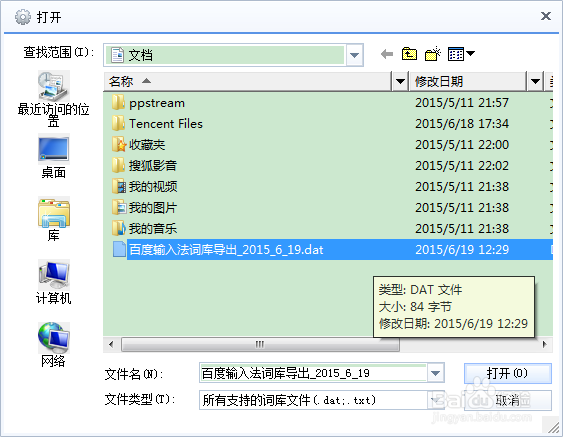563x437 pixels.
Task: Click the scrollbar left arrow
Action: click(x=111, y=344)
